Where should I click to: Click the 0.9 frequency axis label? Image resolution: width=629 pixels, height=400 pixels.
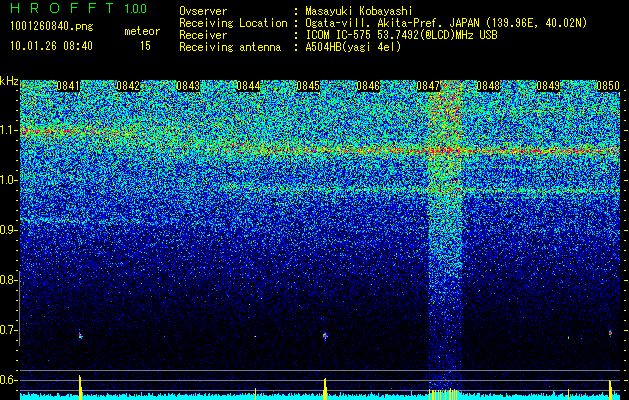(9, 230)
